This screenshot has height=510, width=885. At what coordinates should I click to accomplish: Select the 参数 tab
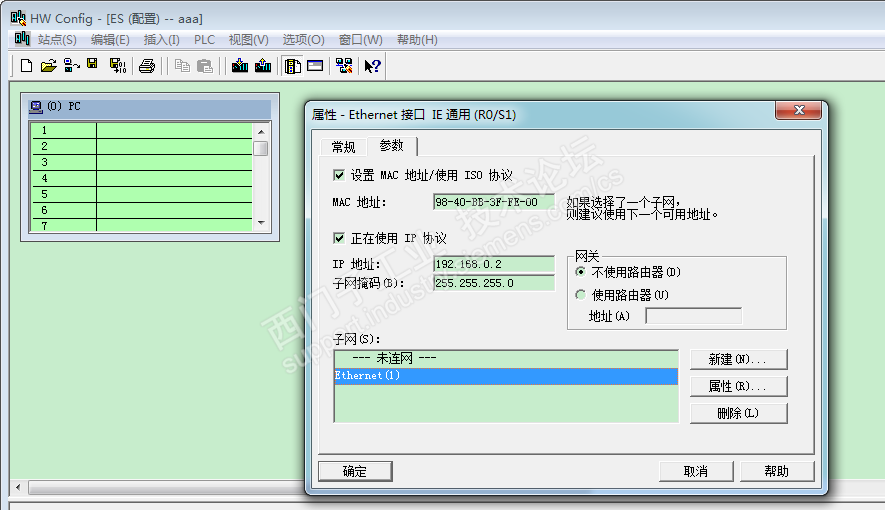pos(392,146)
